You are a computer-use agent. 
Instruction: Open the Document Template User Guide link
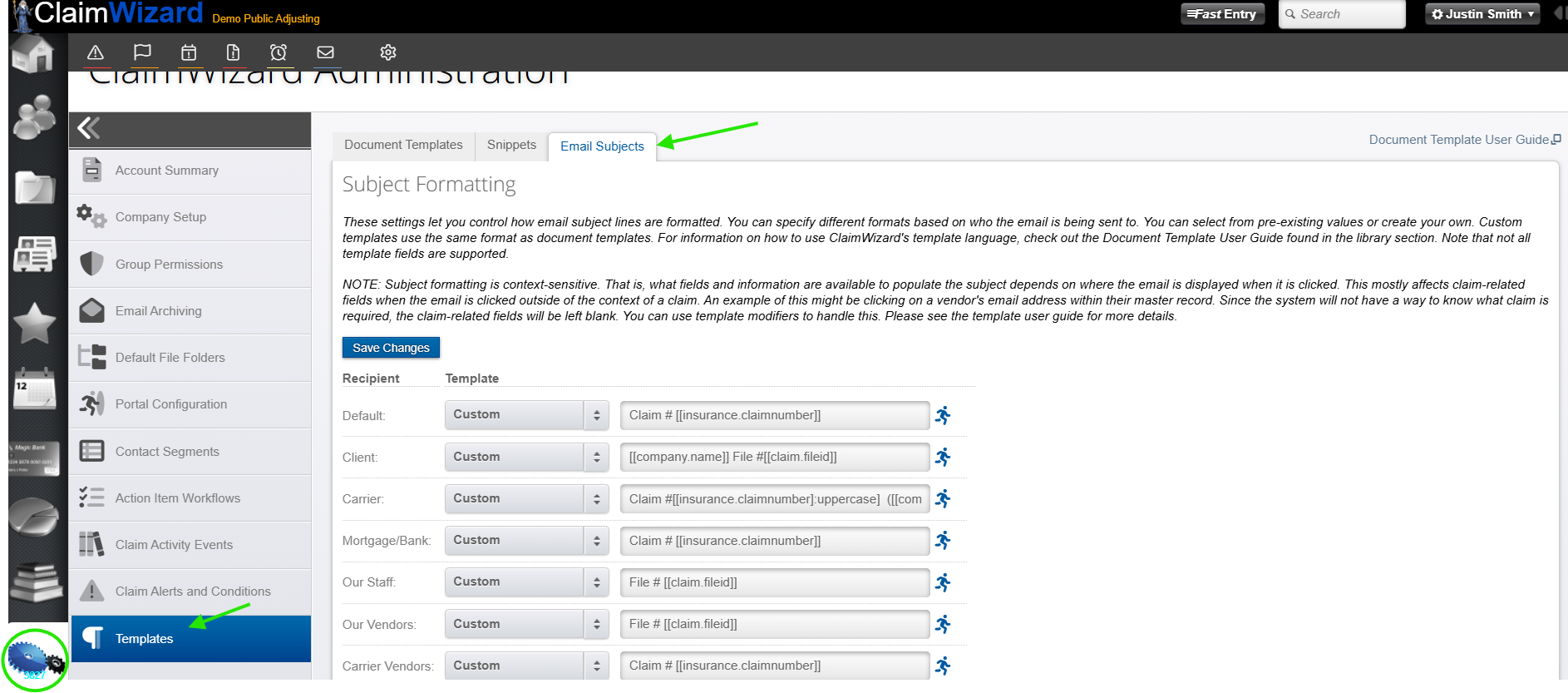tap(1465, 140)
